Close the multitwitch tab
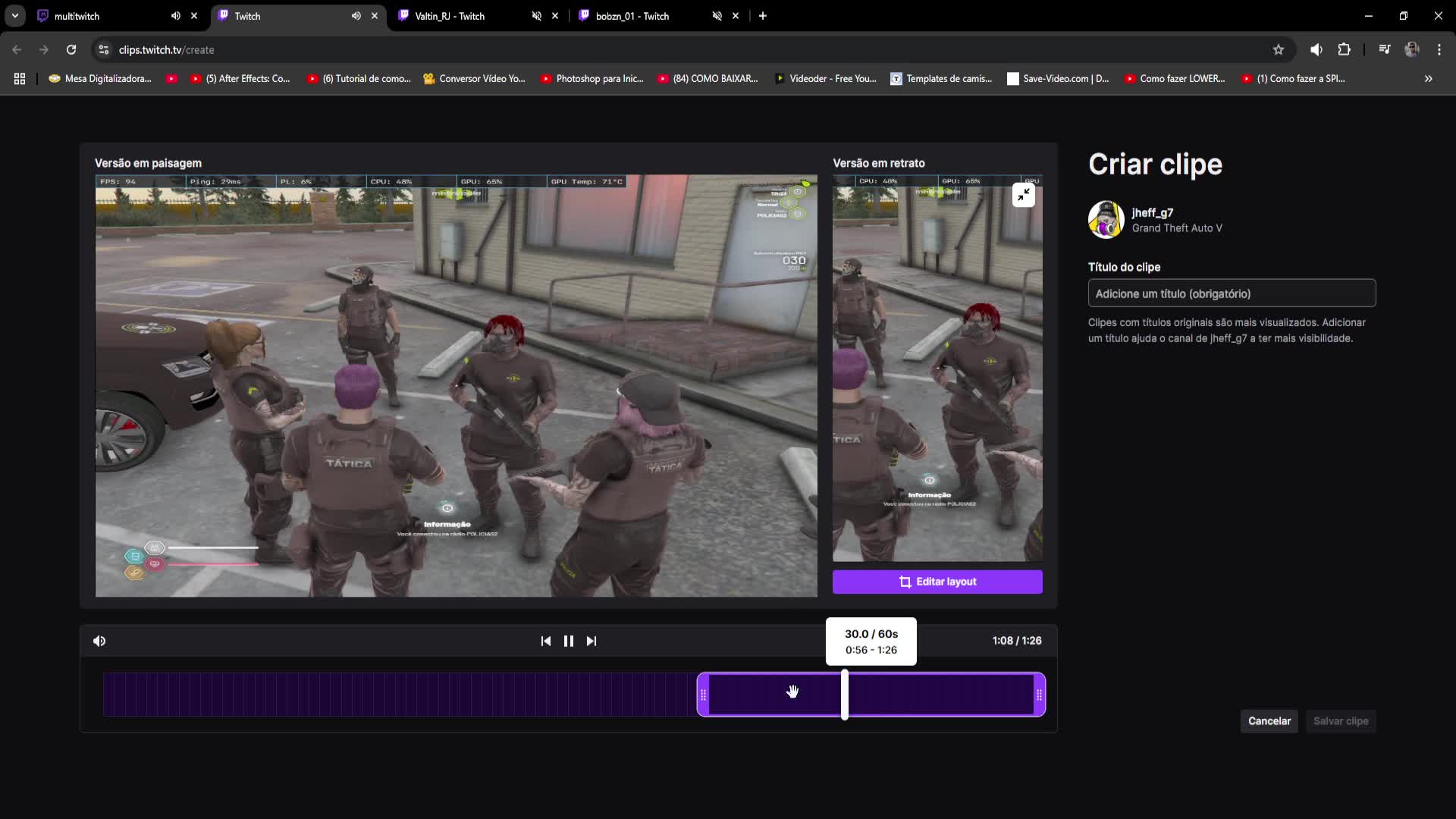 tap(194, 16)
